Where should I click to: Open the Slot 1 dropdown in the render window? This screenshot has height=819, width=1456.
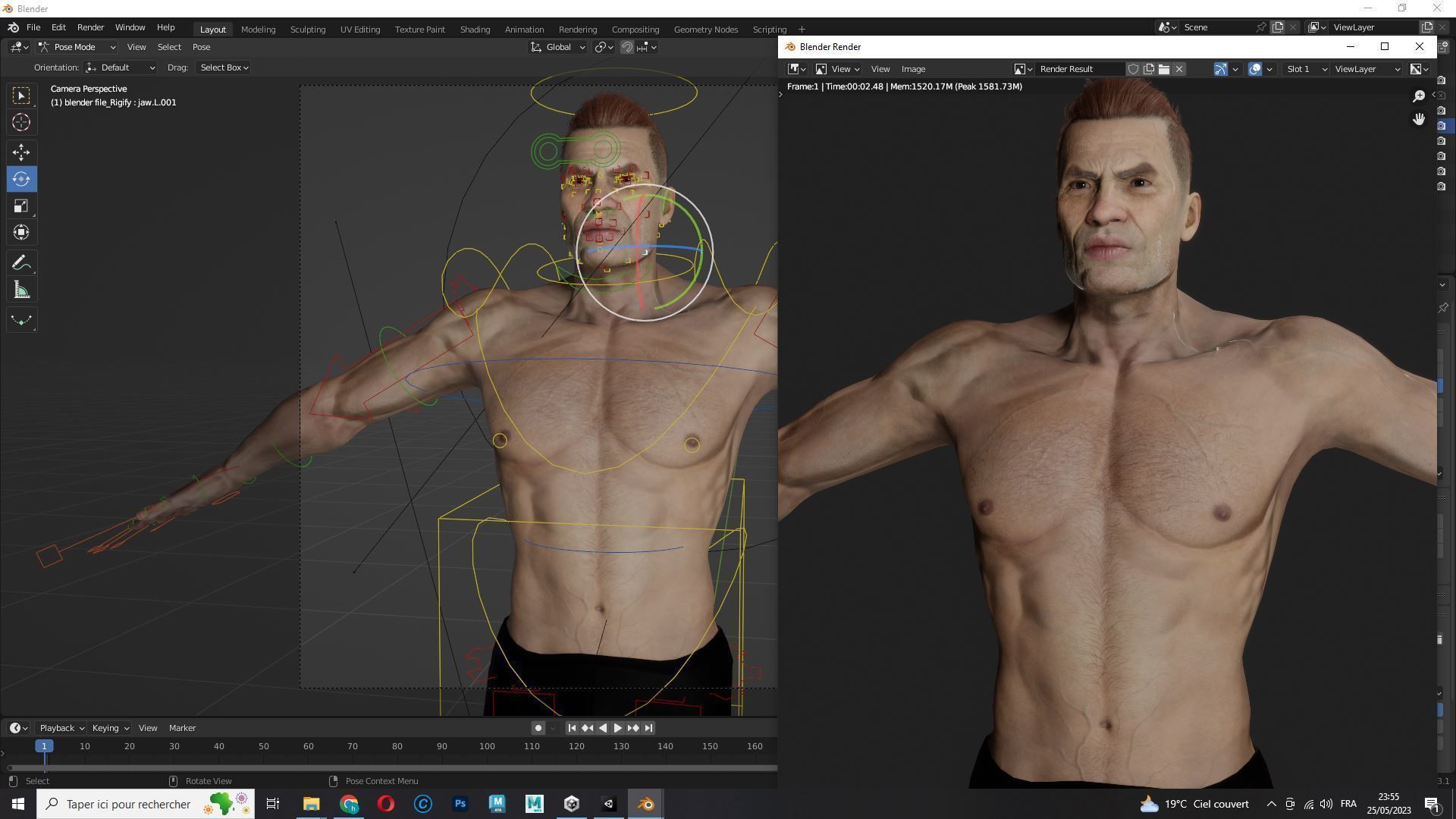(x=1303, y=68)
